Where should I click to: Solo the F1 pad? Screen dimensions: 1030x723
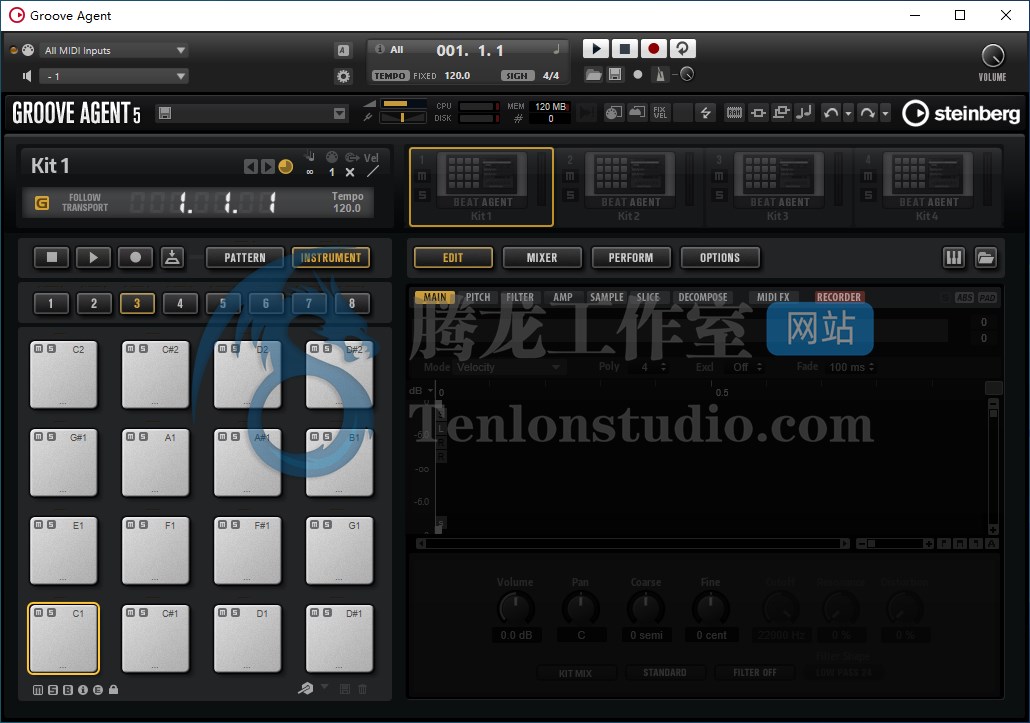pyautogui.click(x=143, y=525)
